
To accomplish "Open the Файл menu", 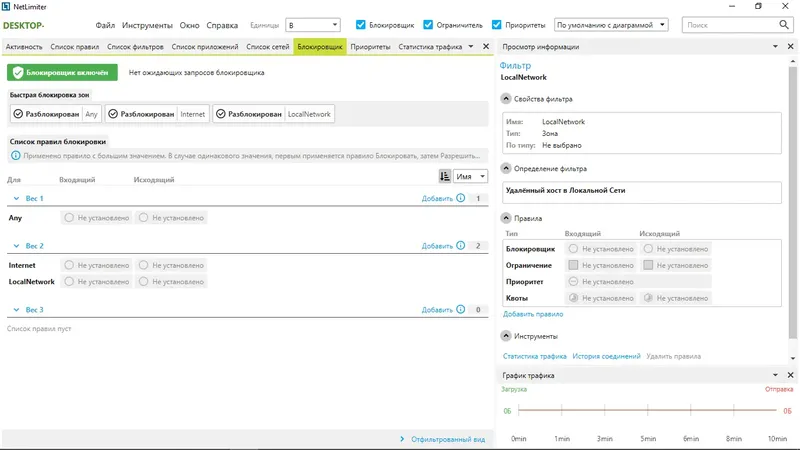I will tap(105, 25).
